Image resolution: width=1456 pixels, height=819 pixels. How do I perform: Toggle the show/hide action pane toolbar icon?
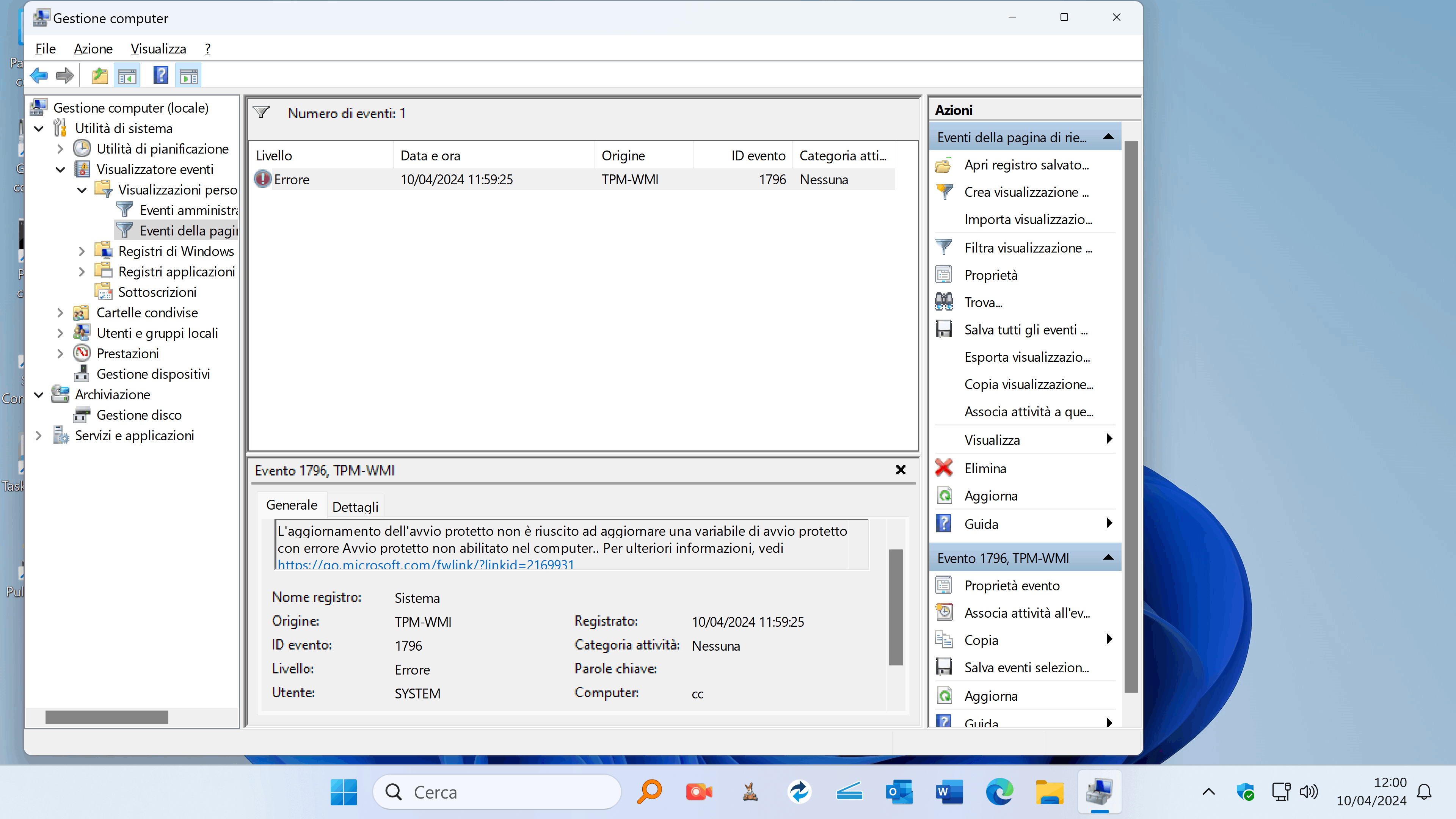point(189,75)
